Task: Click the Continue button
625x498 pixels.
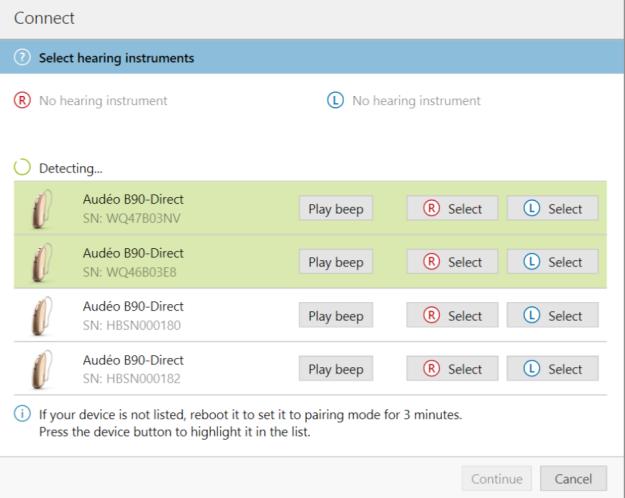Action: (497, 478)
